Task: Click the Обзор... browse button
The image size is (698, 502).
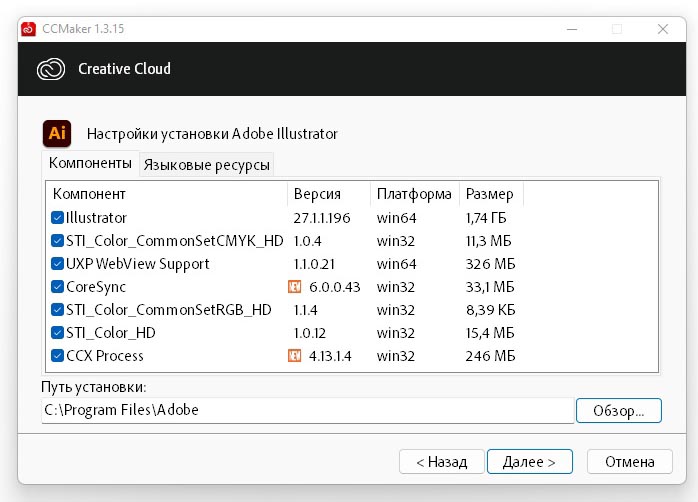Action: (619, 411)
